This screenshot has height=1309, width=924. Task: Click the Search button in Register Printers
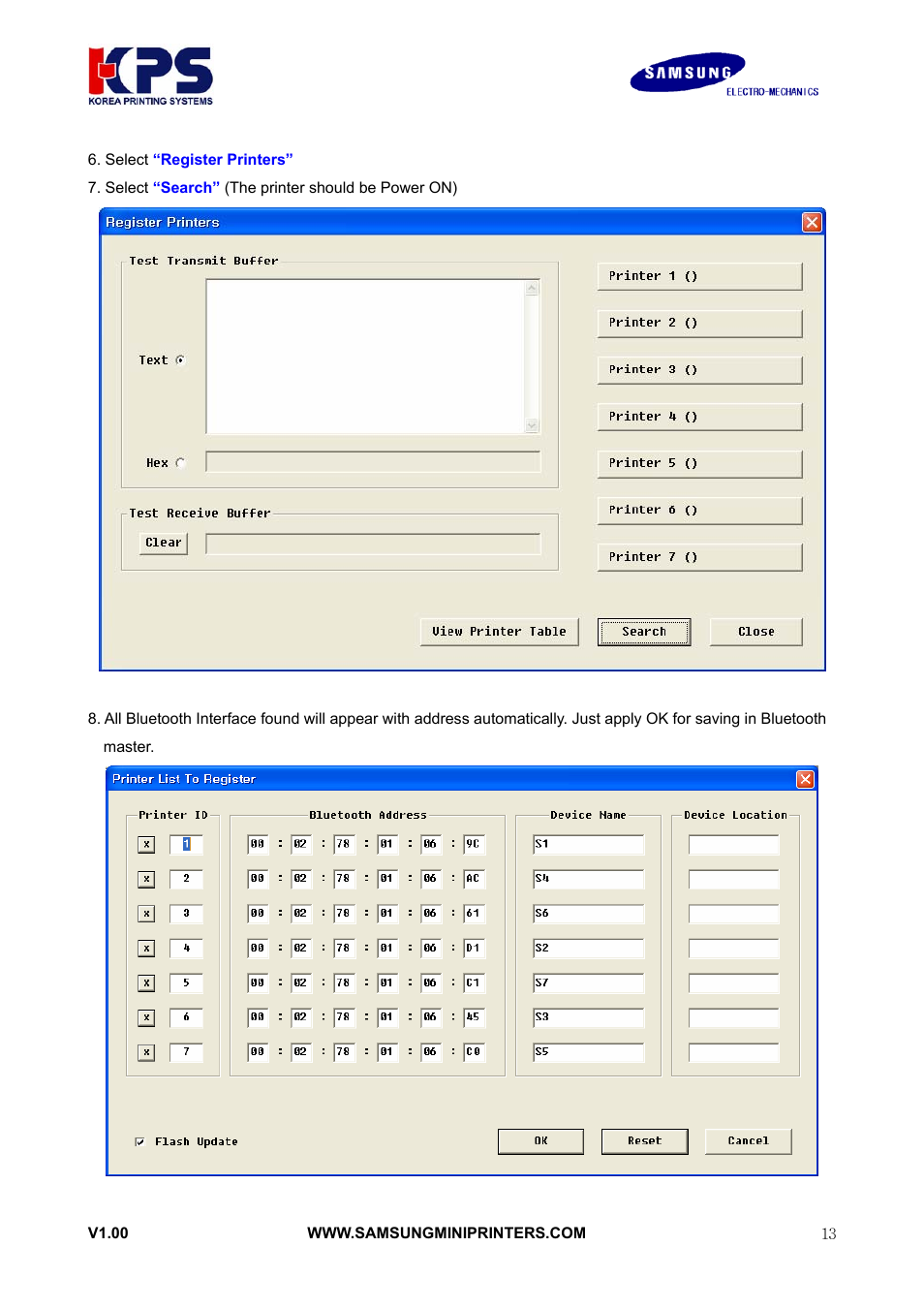coord(644,632)
